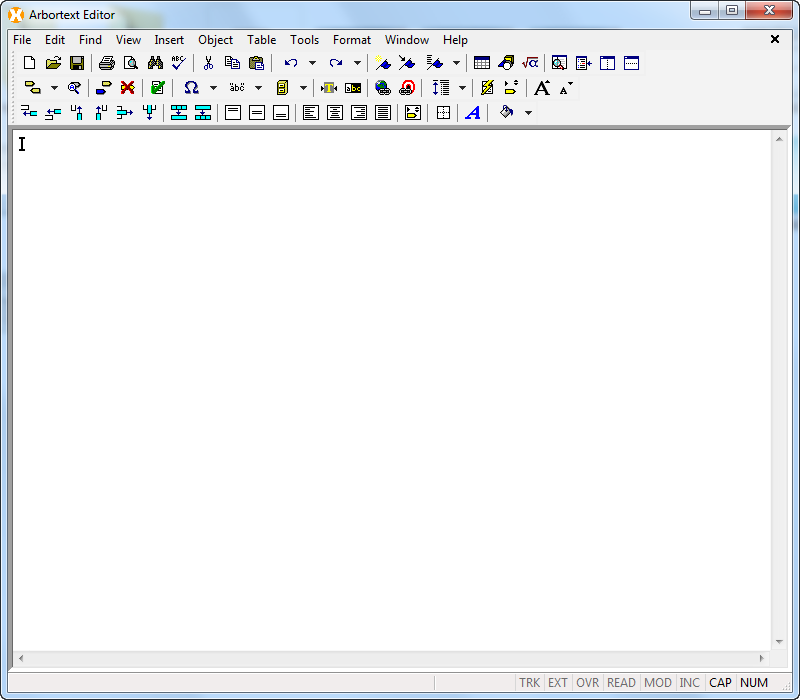Open the Redo history dropdown arrow
The height and width of the screenshot is (700, 800).
(x=357, y=63)
